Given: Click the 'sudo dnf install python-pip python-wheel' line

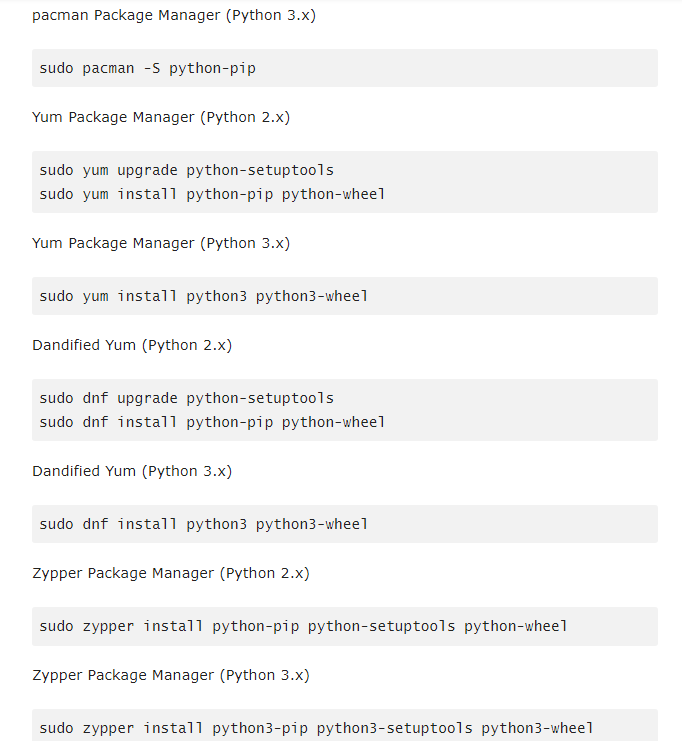Looking at the screenshot, I should click(x=212, y=422).
